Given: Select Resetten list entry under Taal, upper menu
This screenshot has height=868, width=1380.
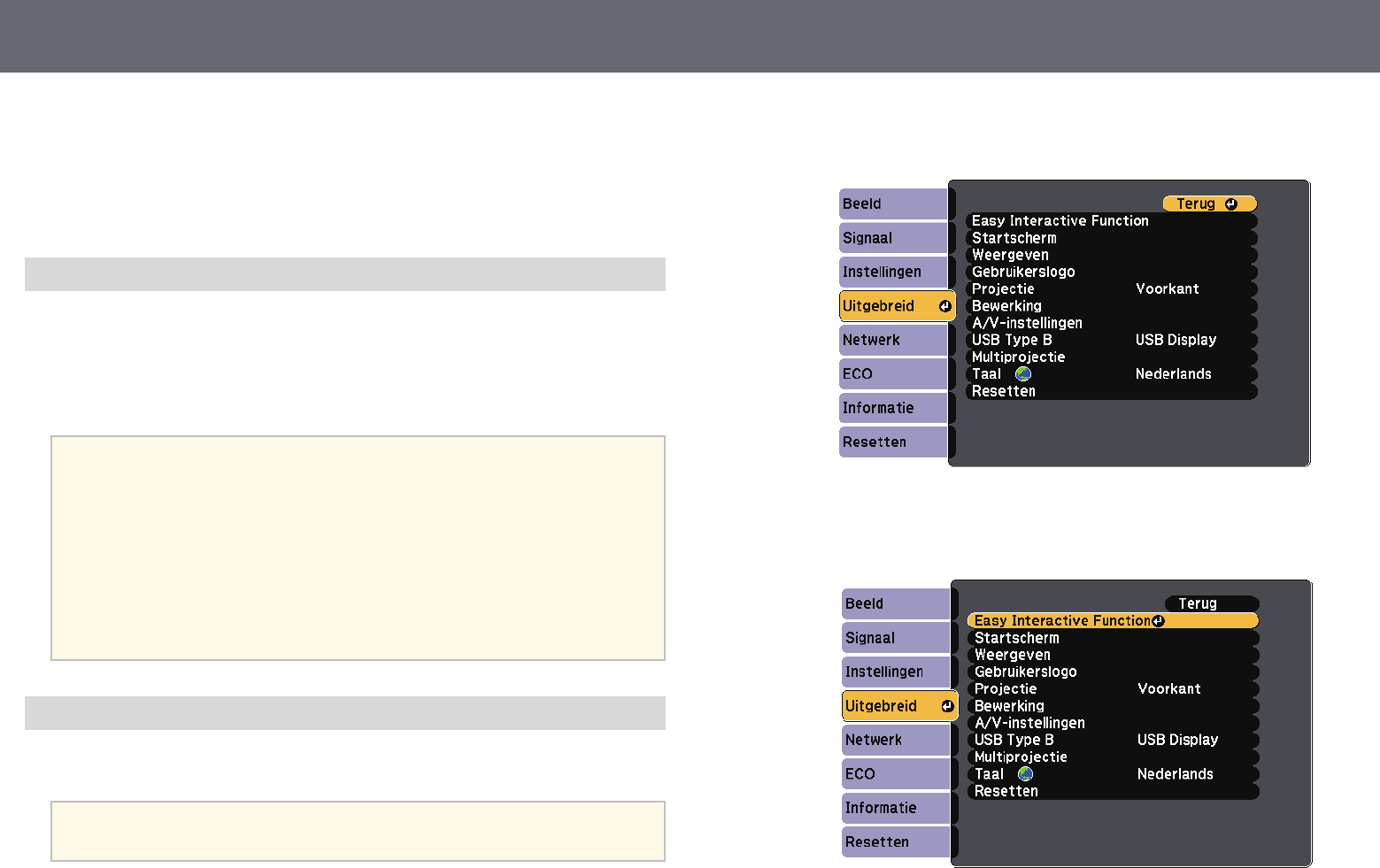Looking at the screenshot, I should click(1112, 391).
